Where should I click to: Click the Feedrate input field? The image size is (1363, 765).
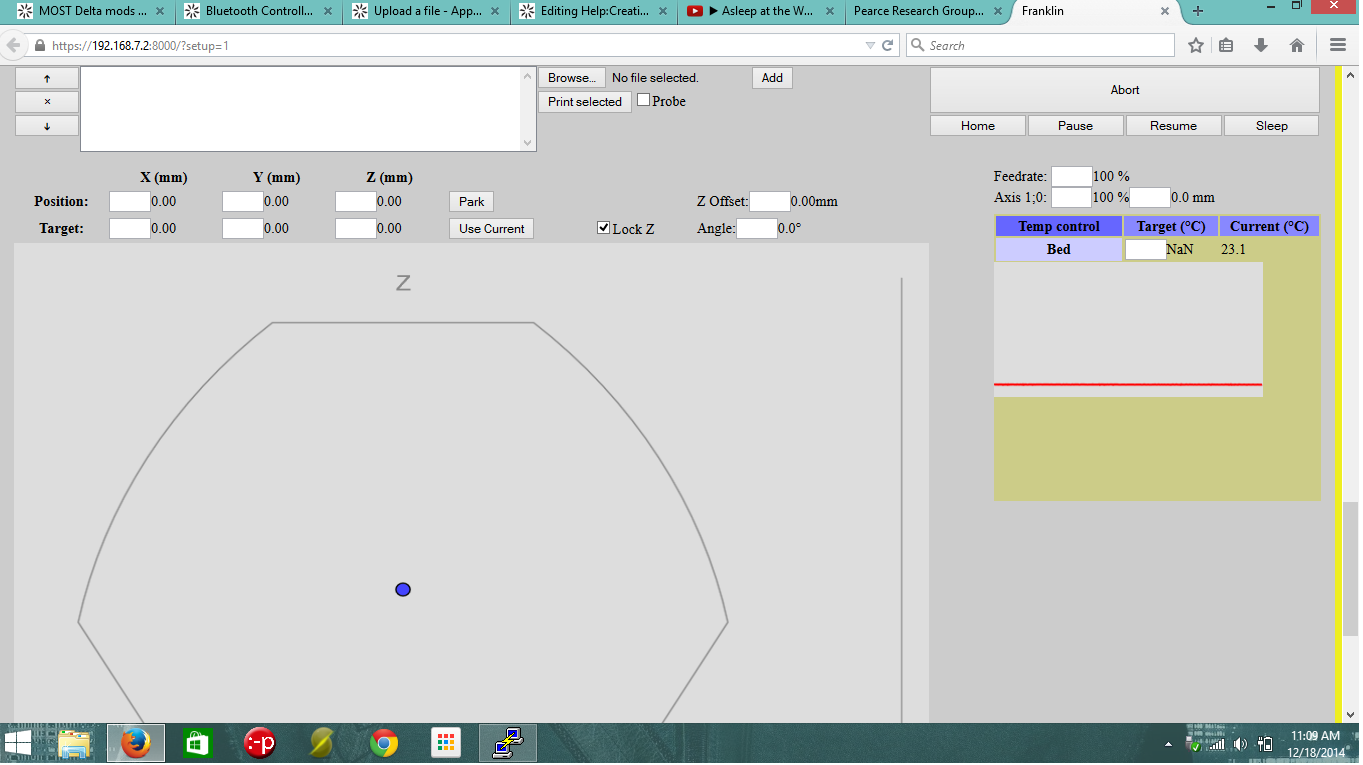(x=1071, y=176)
